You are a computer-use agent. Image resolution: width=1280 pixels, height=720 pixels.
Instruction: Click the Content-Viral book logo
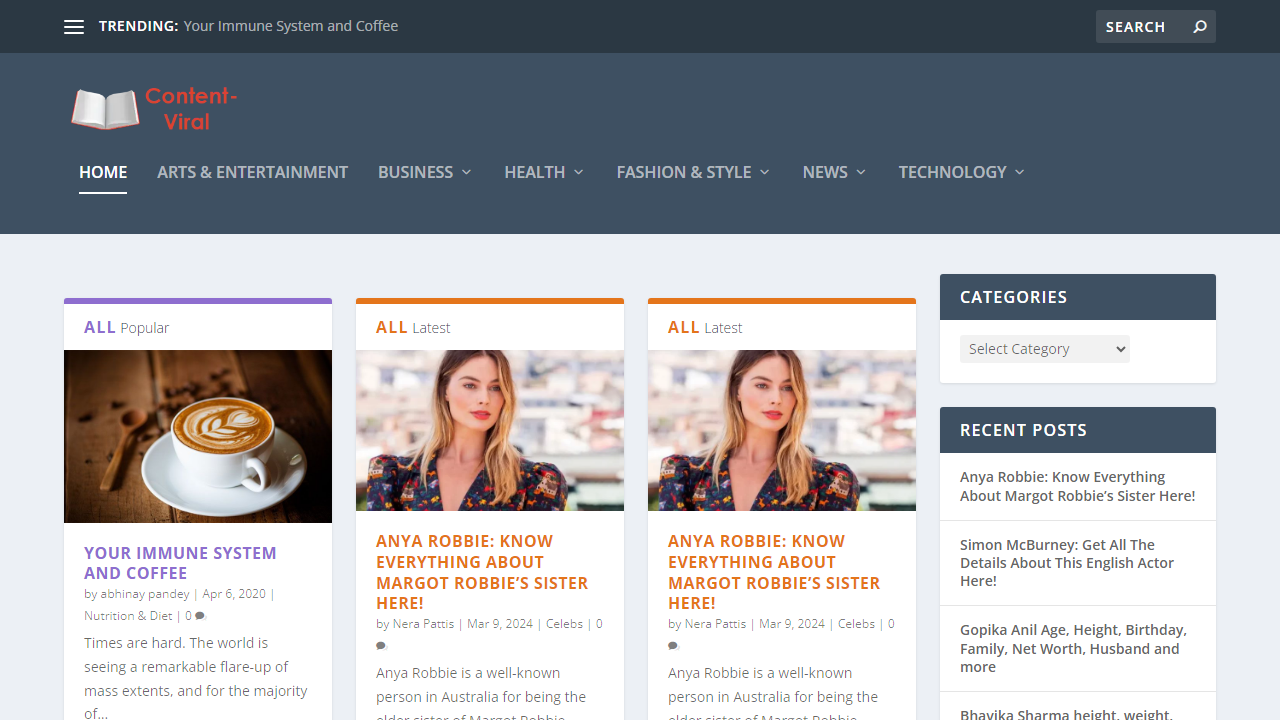click(x=104, y=108)
